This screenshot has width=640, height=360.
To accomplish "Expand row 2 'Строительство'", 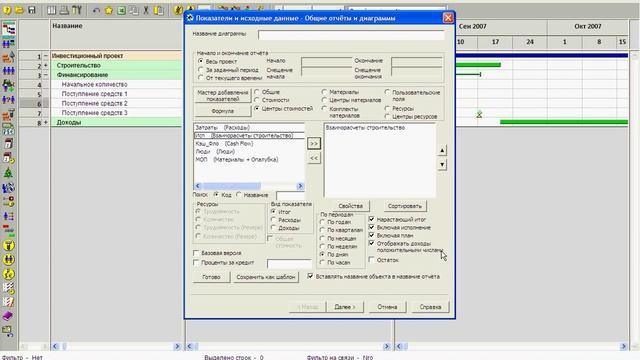I will (46, 65).
